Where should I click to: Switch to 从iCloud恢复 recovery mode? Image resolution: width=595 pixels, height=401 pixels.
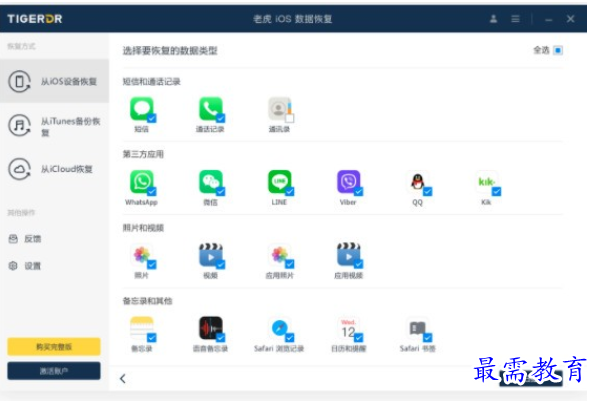(54, 169)
